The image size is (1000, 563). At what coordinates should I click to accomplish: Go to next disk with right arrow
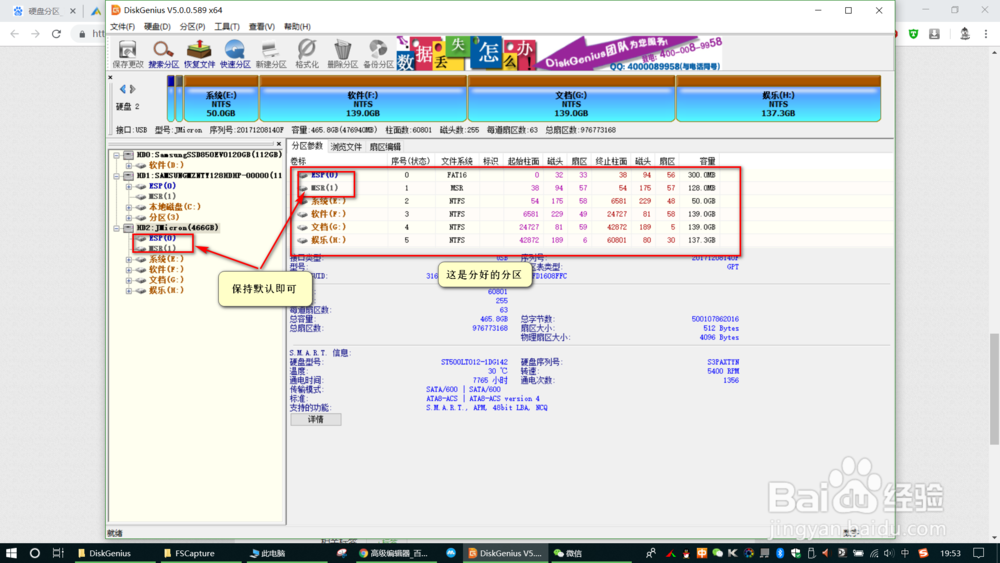tap(133, 89)
